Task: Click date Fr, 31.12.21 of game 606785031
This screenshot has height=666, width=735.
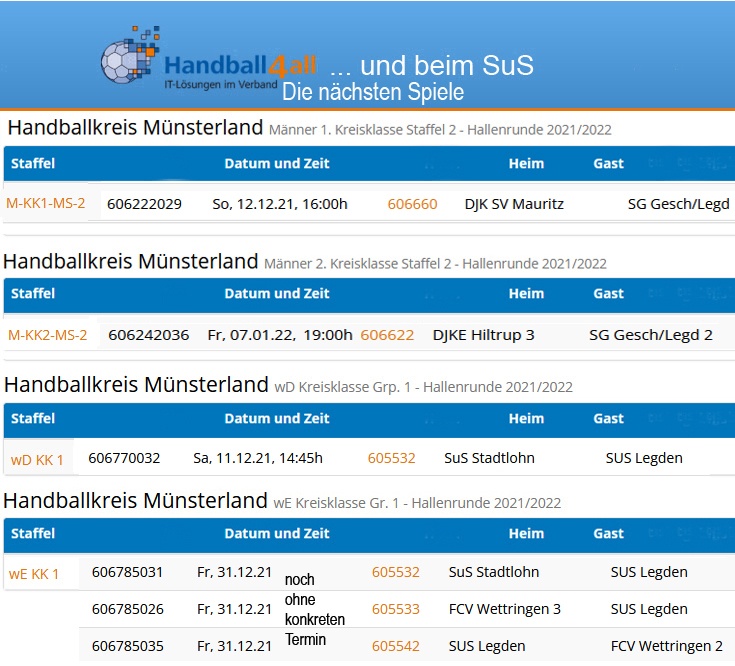Action: point(234,572)
